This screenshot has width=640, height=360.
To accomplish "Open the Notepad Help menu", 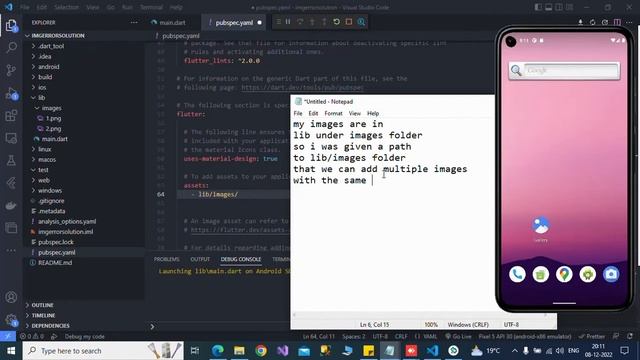I will click(x=373, y=113).
